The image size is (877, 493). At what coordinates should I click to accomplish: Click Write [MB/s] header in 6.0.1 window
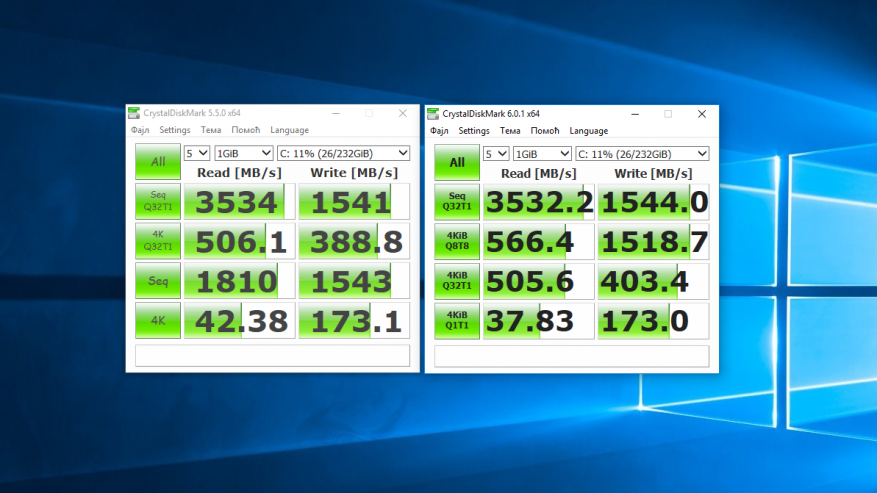(653, 173)
